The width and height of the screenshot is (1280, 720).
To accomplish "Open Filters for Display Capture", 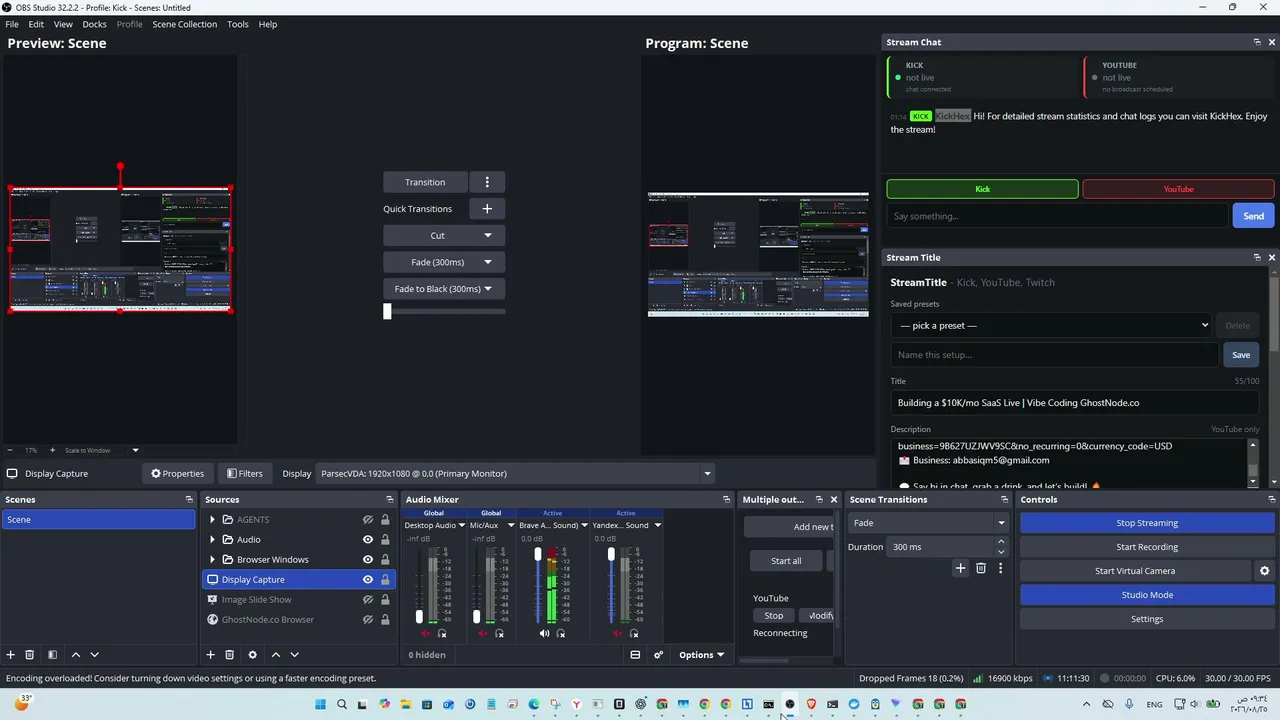I will point(245,474).
